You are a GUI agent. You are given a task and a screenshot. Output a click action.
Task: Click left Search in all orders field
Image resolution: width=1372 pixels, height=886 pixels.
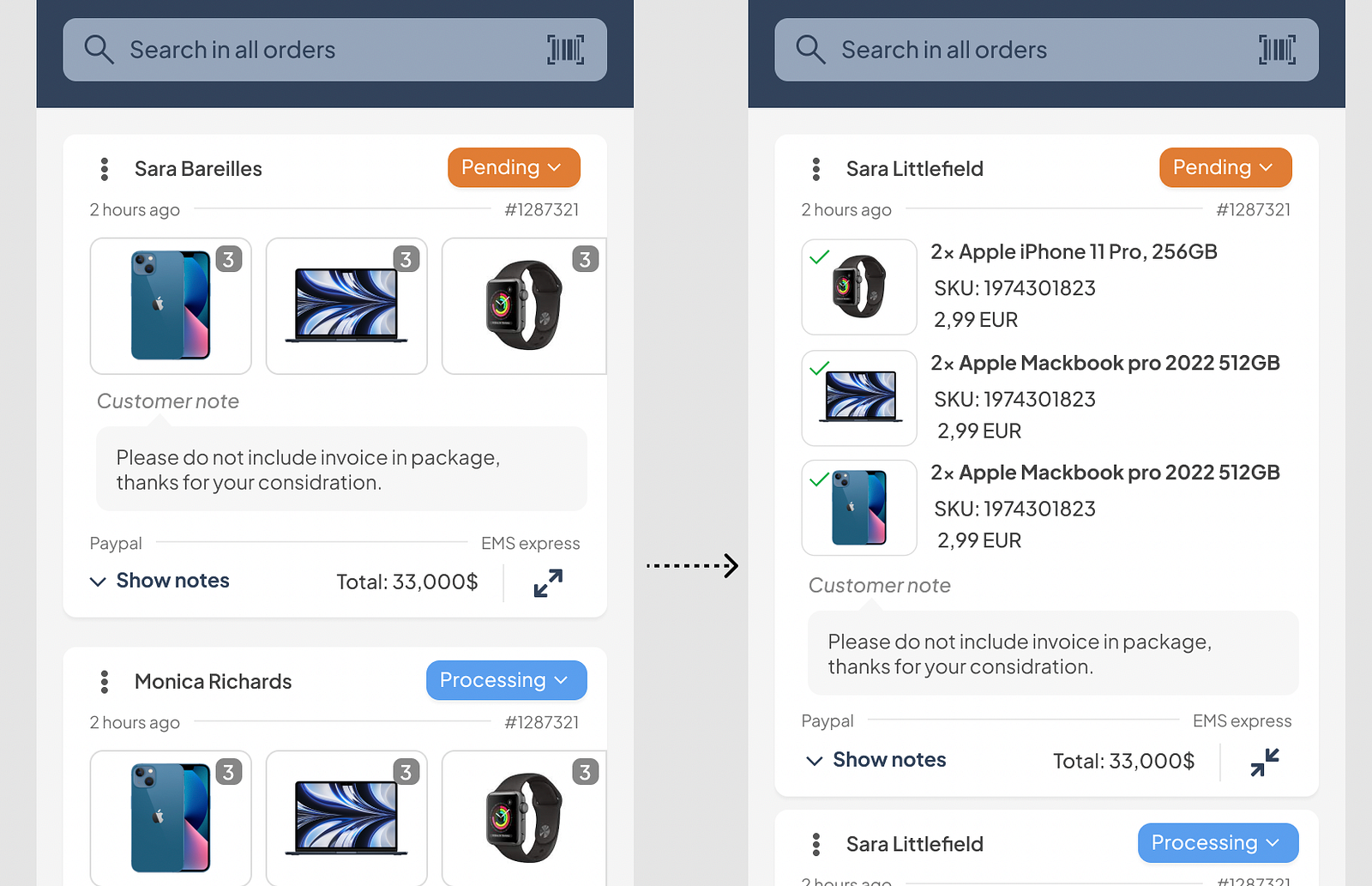click(x=326, y=50)
